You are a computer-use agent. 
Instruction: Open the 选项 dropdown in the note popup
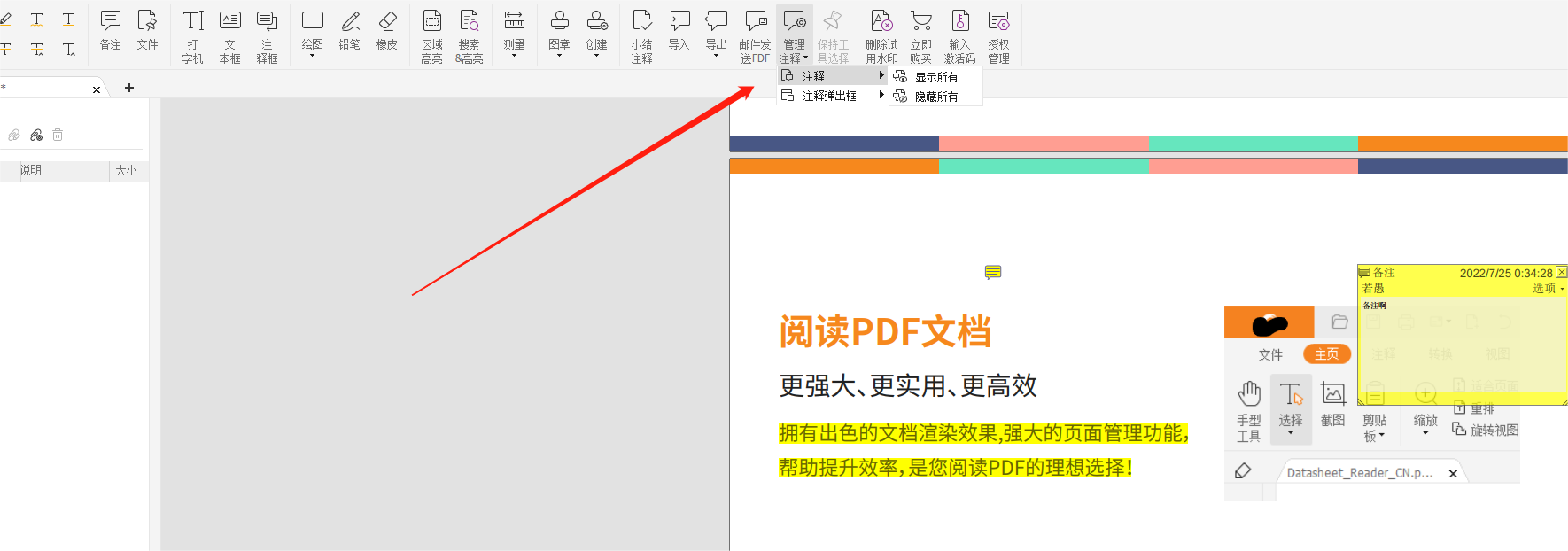click(1549, 289)
